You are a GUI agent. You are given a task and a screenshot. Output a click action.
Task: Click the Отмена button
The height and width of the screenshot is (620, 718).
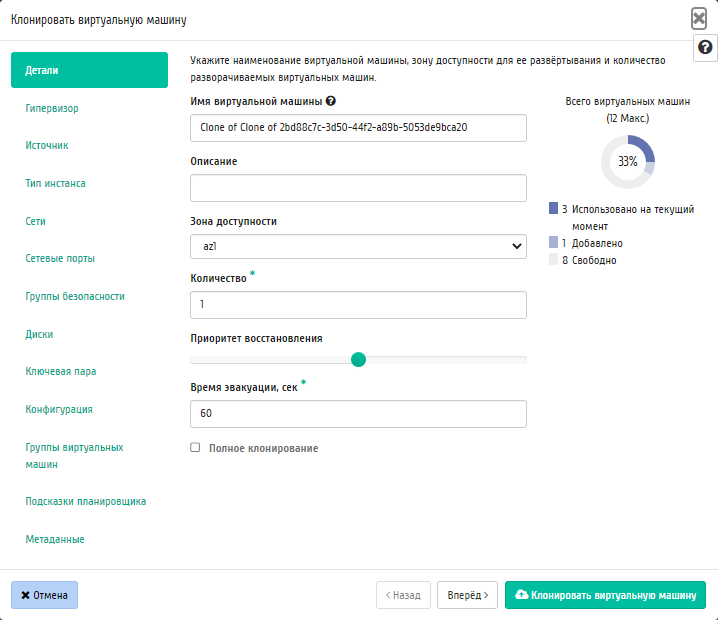tap(44, 595)
